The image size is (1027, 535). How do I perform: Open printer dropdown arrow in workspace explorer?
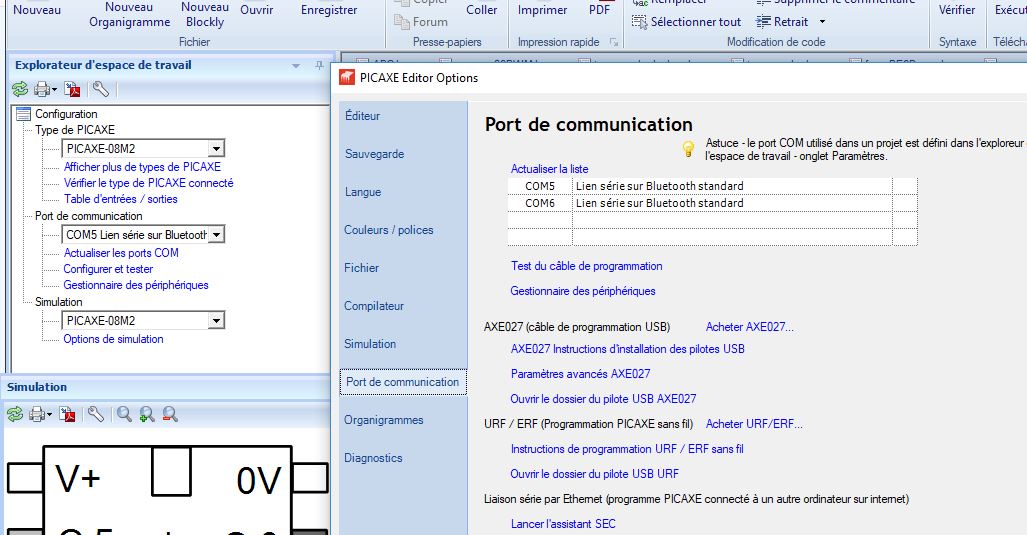coord(54,90)
